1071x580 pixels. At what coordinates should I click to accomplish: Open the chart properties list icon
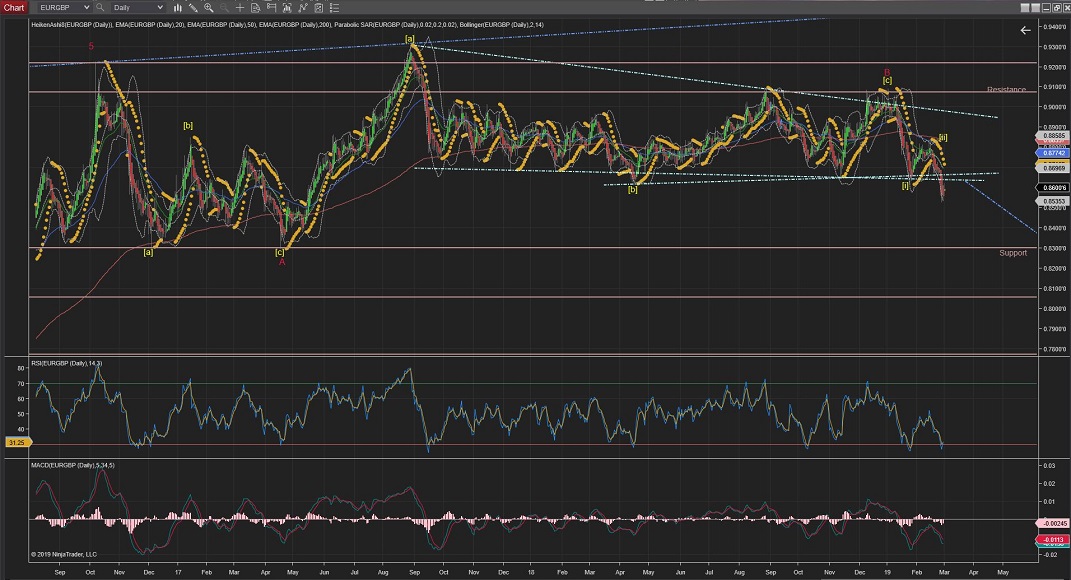[x=334, y=8]
